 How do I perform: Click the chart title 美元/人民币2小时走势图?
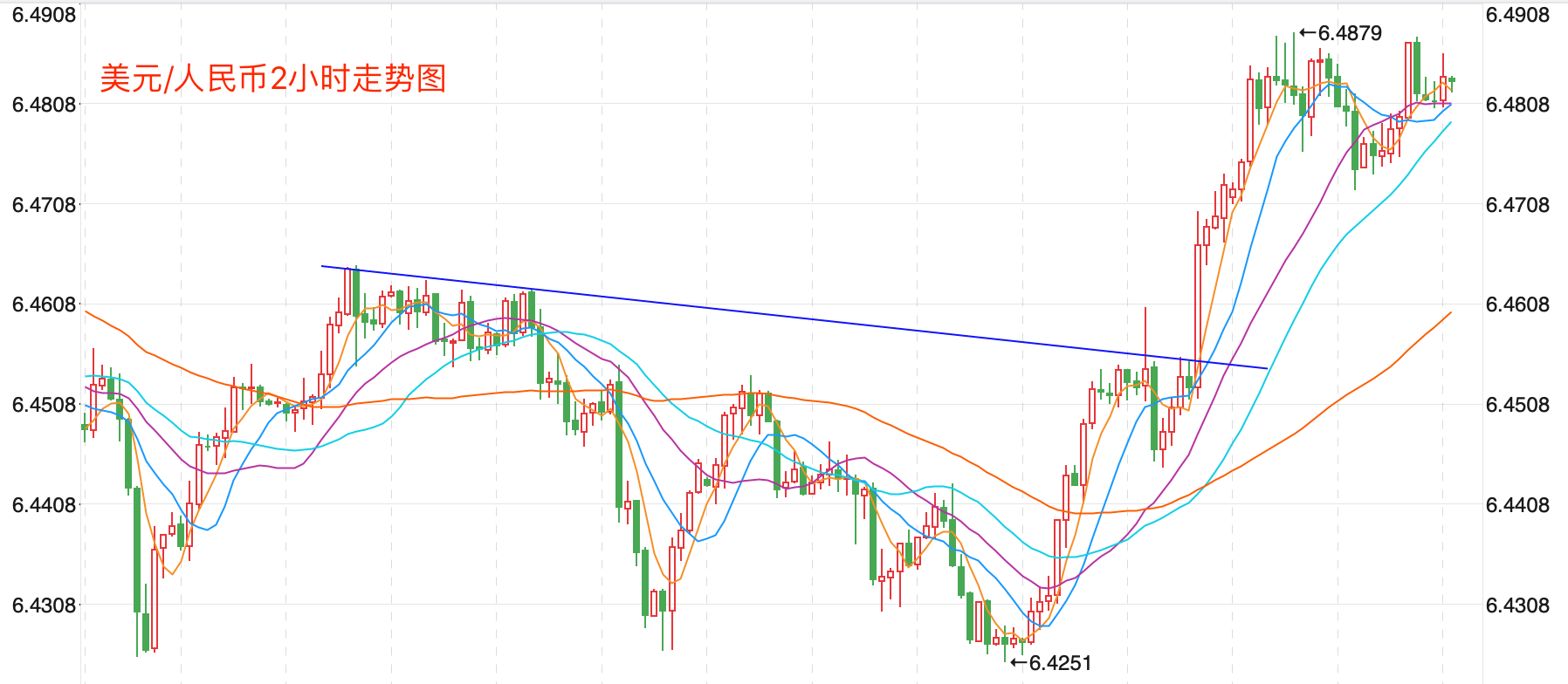tap(273, 79)
